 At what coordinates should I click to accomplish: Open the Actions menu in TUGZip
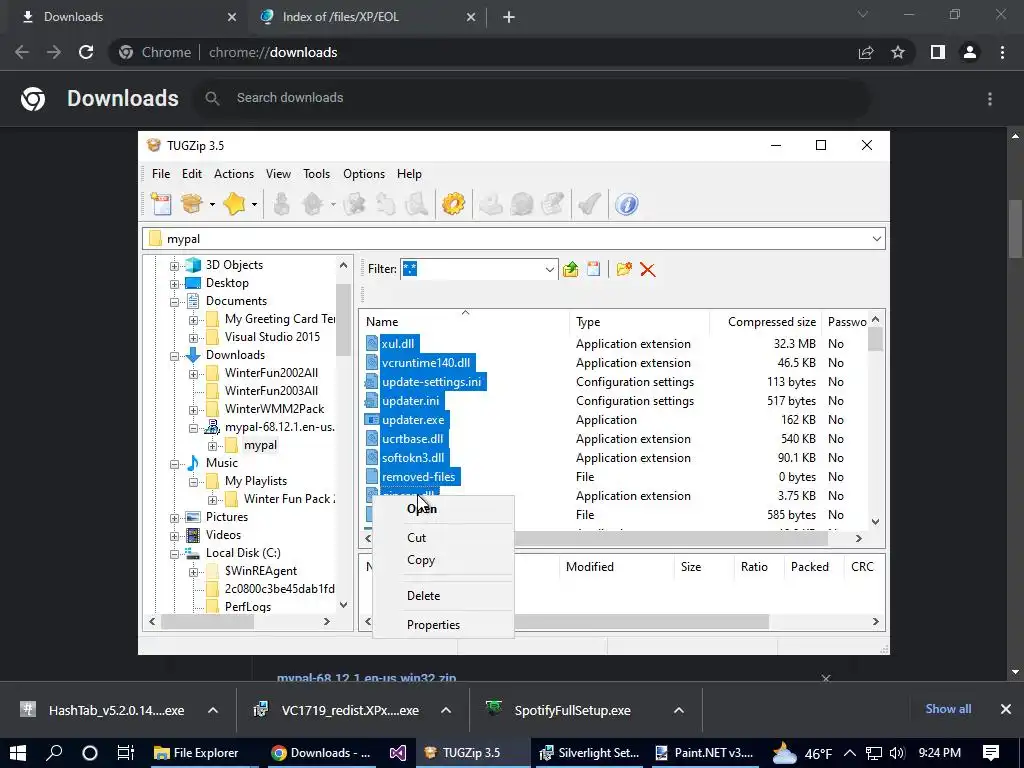click(x=234, y=174)
